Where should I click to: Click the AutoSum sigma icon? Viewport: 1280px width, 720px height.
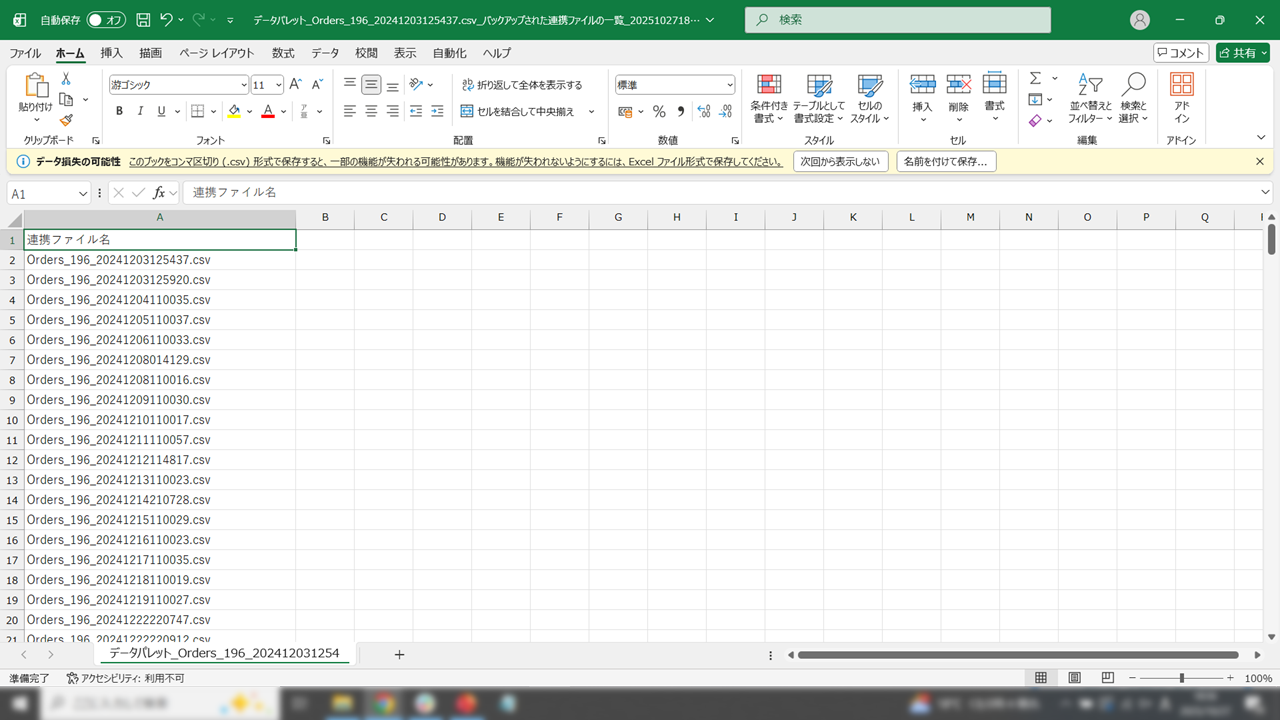pyautogui.click(x=1035, y=78)
